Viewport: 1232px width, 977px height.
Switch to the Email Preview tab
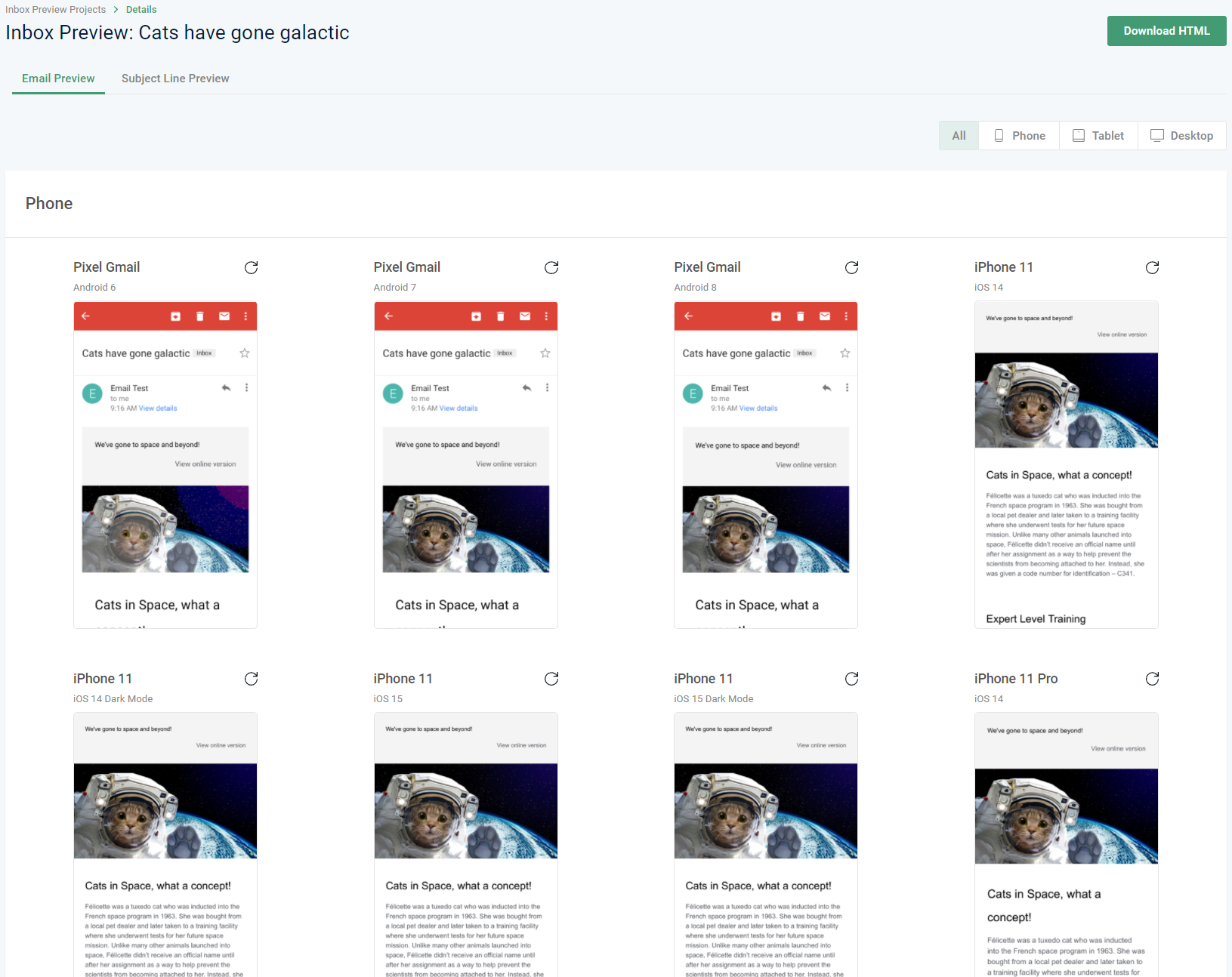58,79
